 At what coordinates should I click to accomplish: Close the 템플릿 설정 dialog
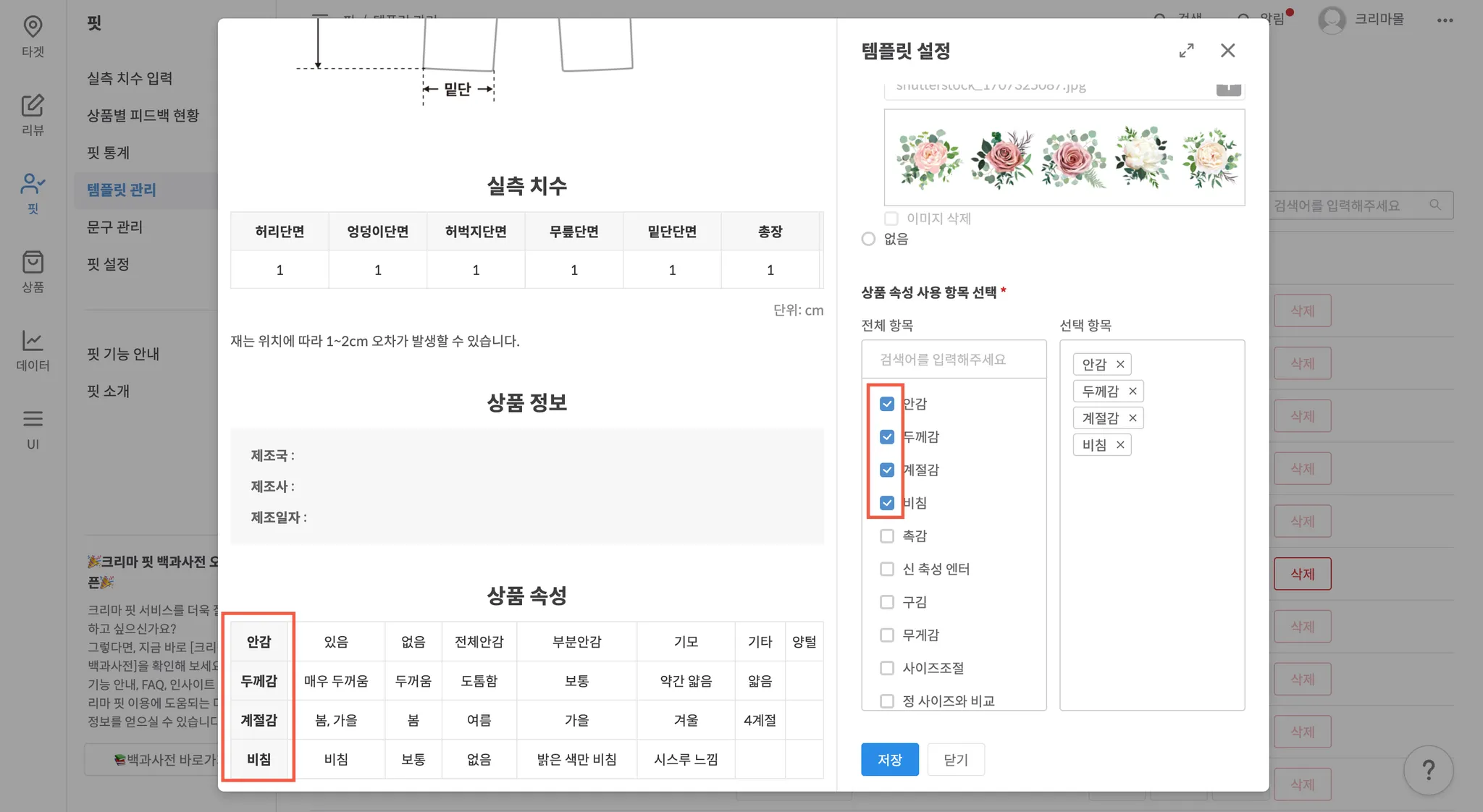1227,51
